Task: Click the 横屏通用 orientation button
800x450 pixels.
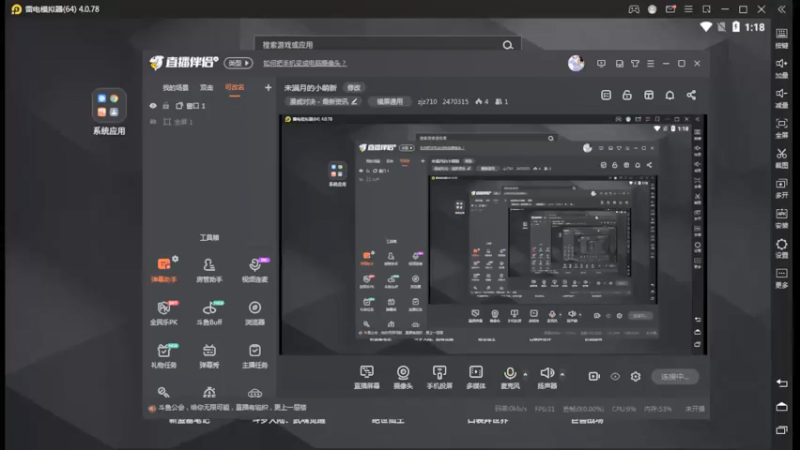Action: coord(390,102)
